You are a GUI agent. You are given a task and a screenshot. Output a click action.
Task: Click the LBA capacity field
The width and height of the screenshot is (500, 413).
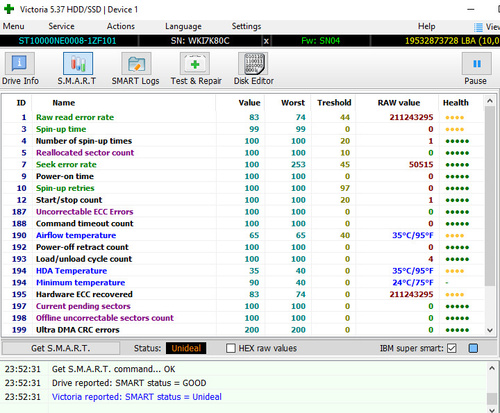(452, 41)
